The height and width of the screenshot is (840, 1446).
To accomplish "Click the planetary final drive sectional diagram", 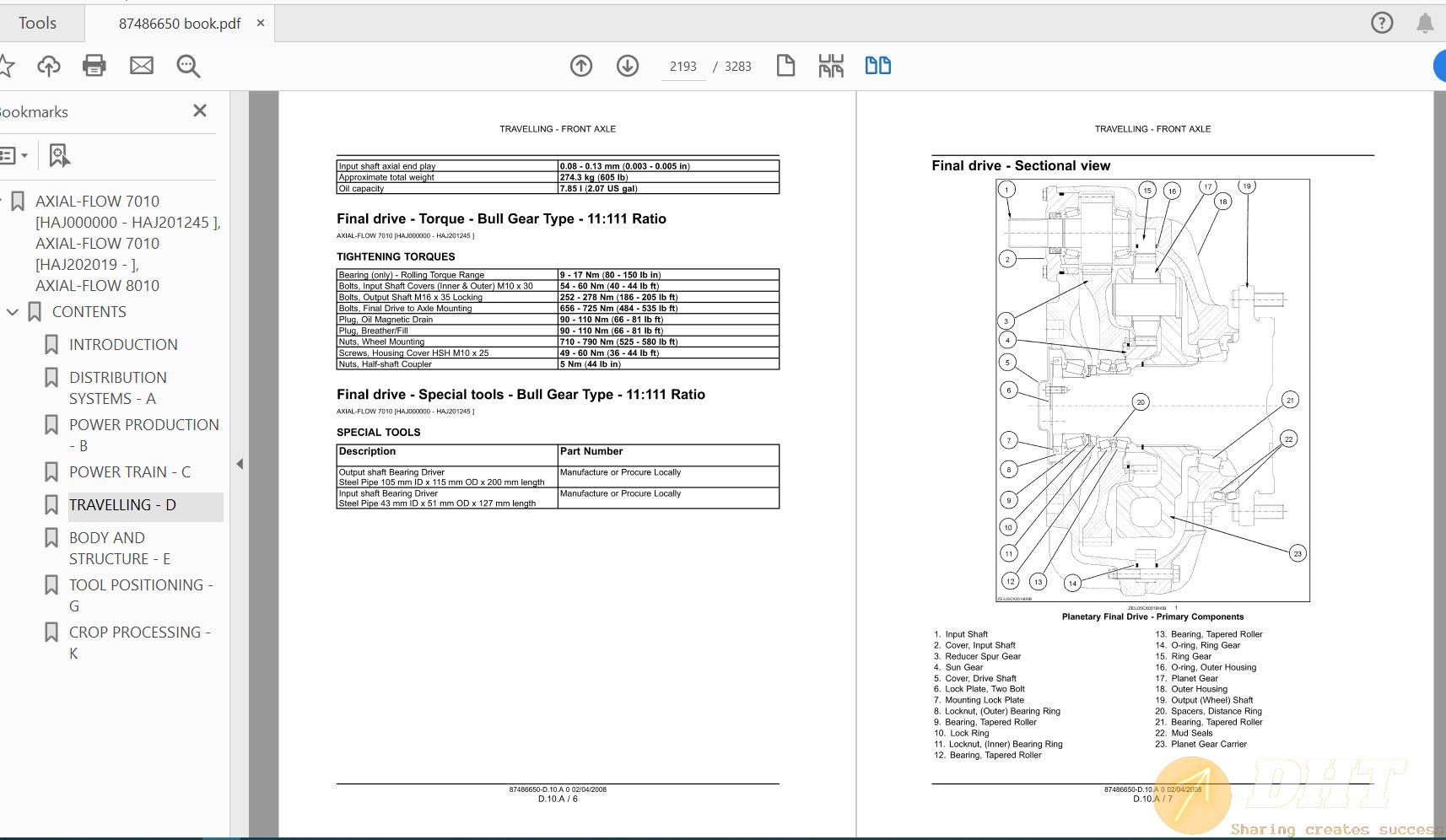I will tap(1152, 390).
